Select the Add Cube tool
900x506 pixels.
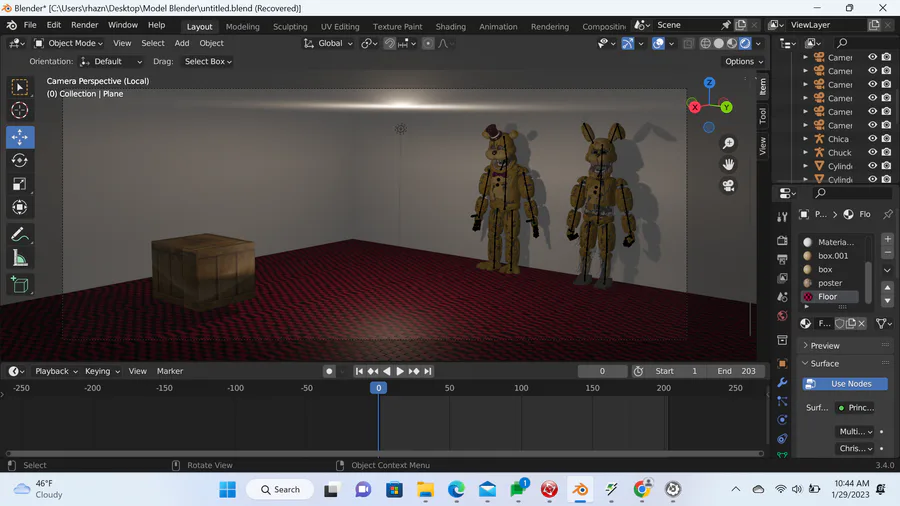click(x=20, y=285)
